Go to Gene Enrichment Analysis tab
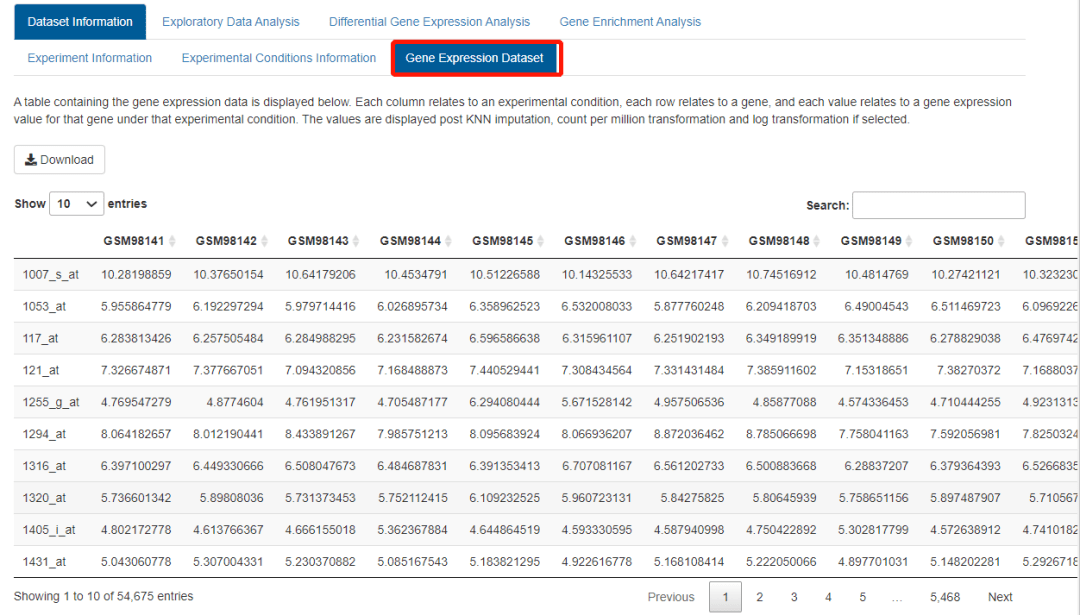This screenshot has height=615, width=1080. [x=630, y=22]
